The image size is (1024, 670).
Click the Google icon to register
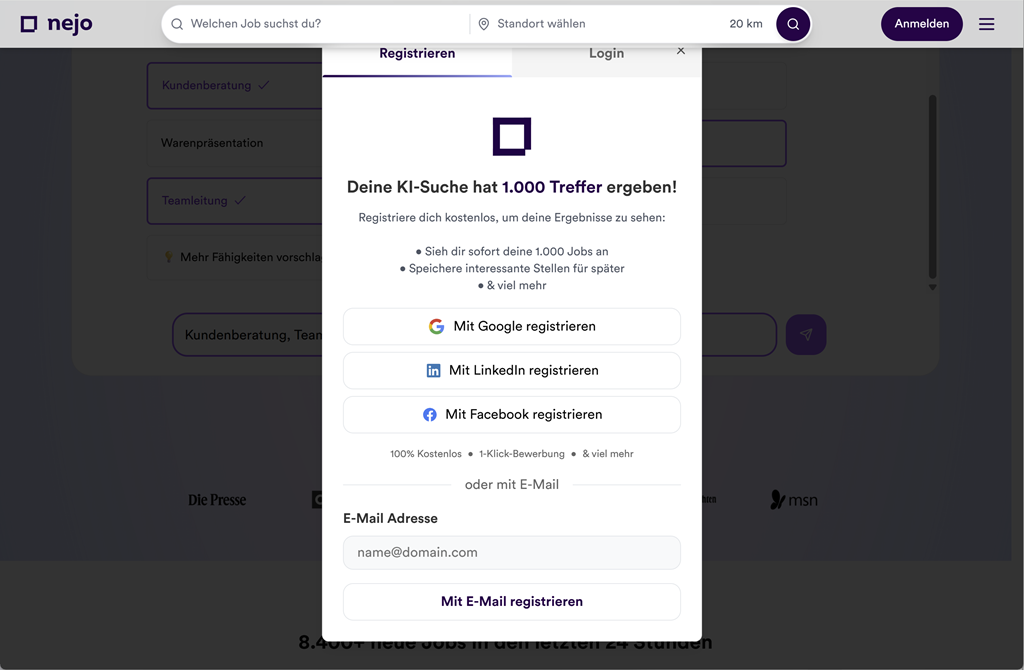(437, 326)
